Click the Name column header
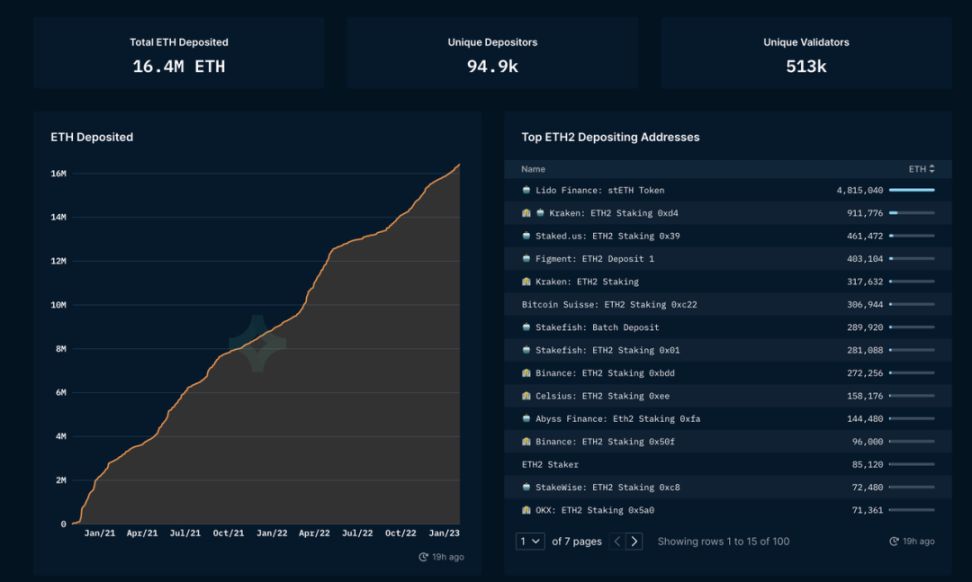Image resolution: width=972 pixels, height=582 pixels. click(x=533, y=169)
